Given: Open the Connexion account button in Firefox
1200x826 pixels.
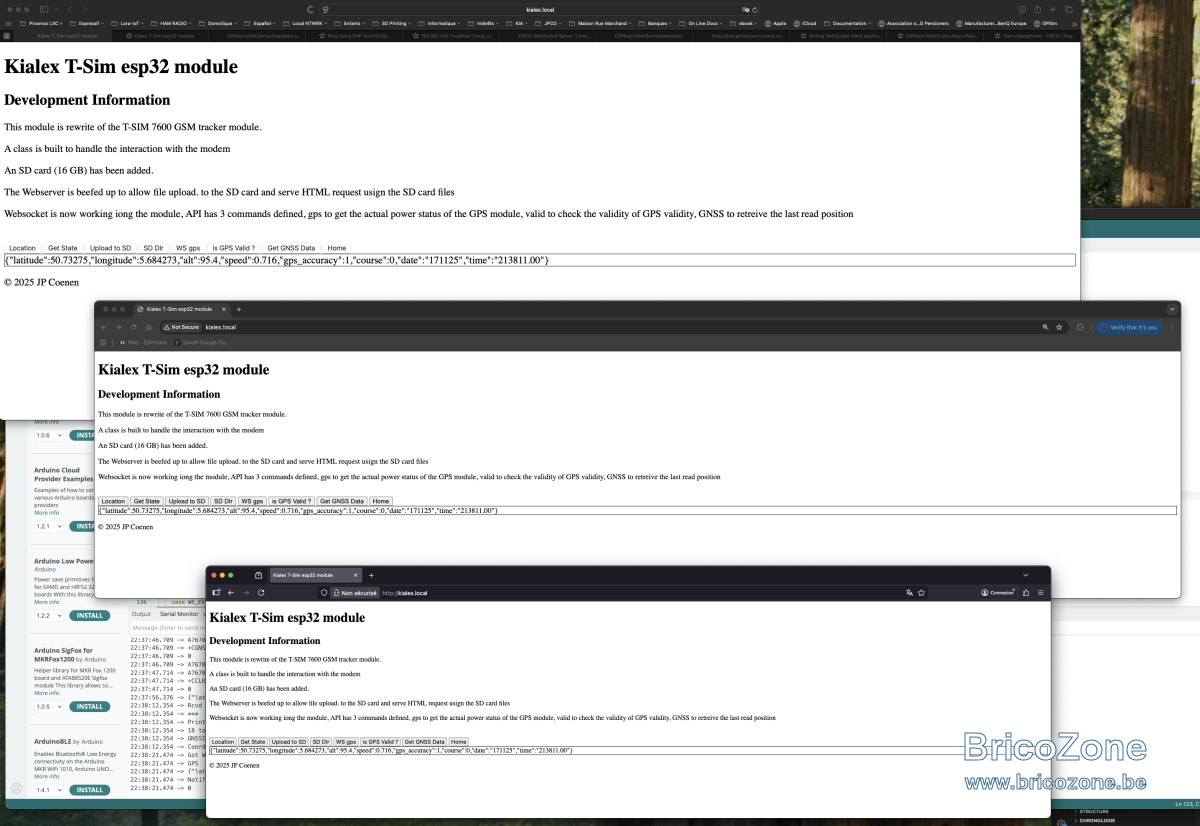Looking at the screenshot, I should click(996, 592).
